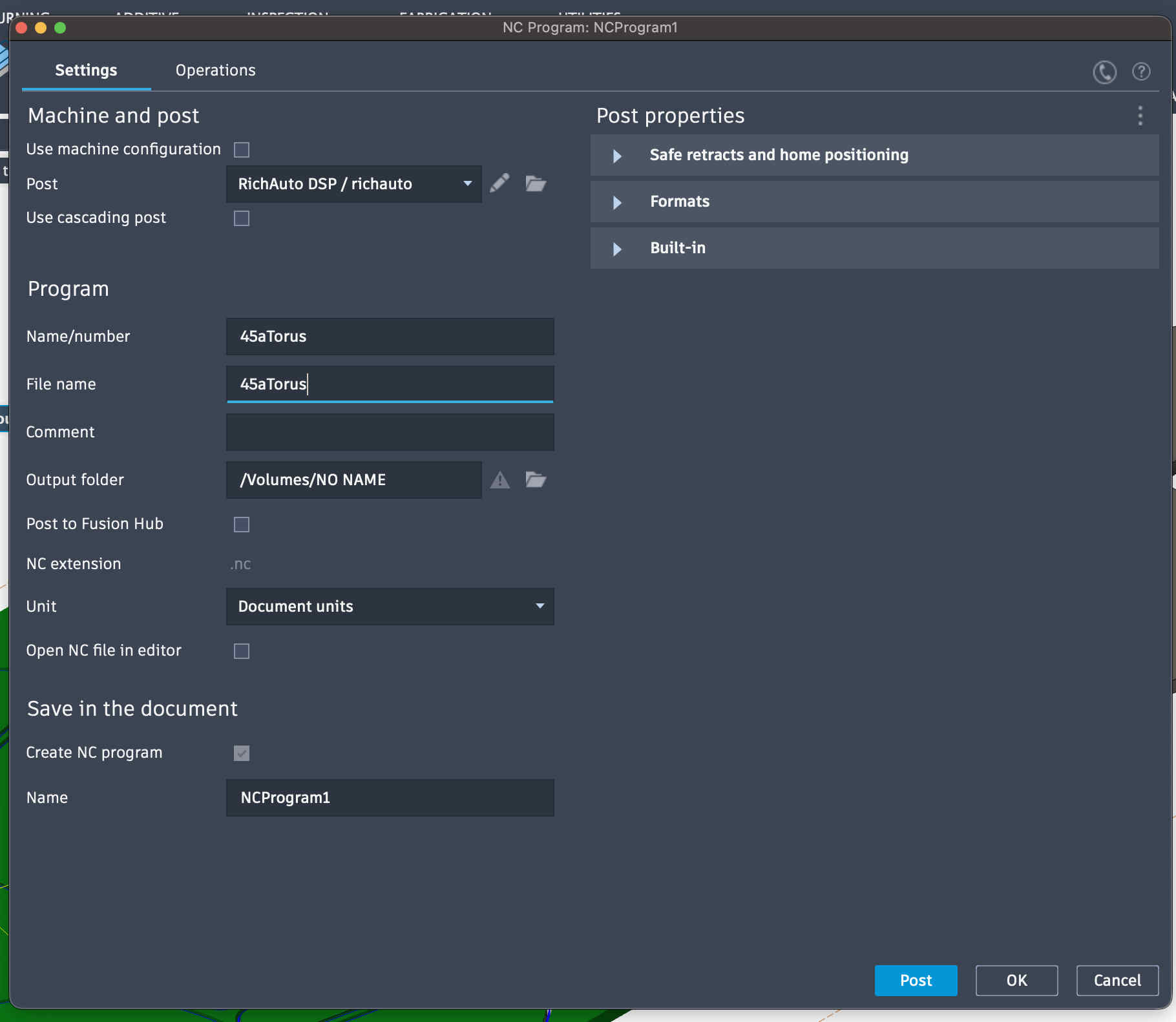Click the Output folder path field
This screenshot has height=1022, width=1176.
pyautogui.click(x=353, y=480)
